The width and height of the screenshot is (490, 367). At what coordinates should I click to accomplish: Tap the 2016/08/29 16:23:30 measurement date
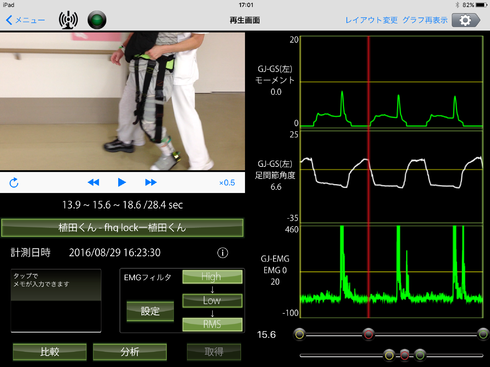[115, 253]
